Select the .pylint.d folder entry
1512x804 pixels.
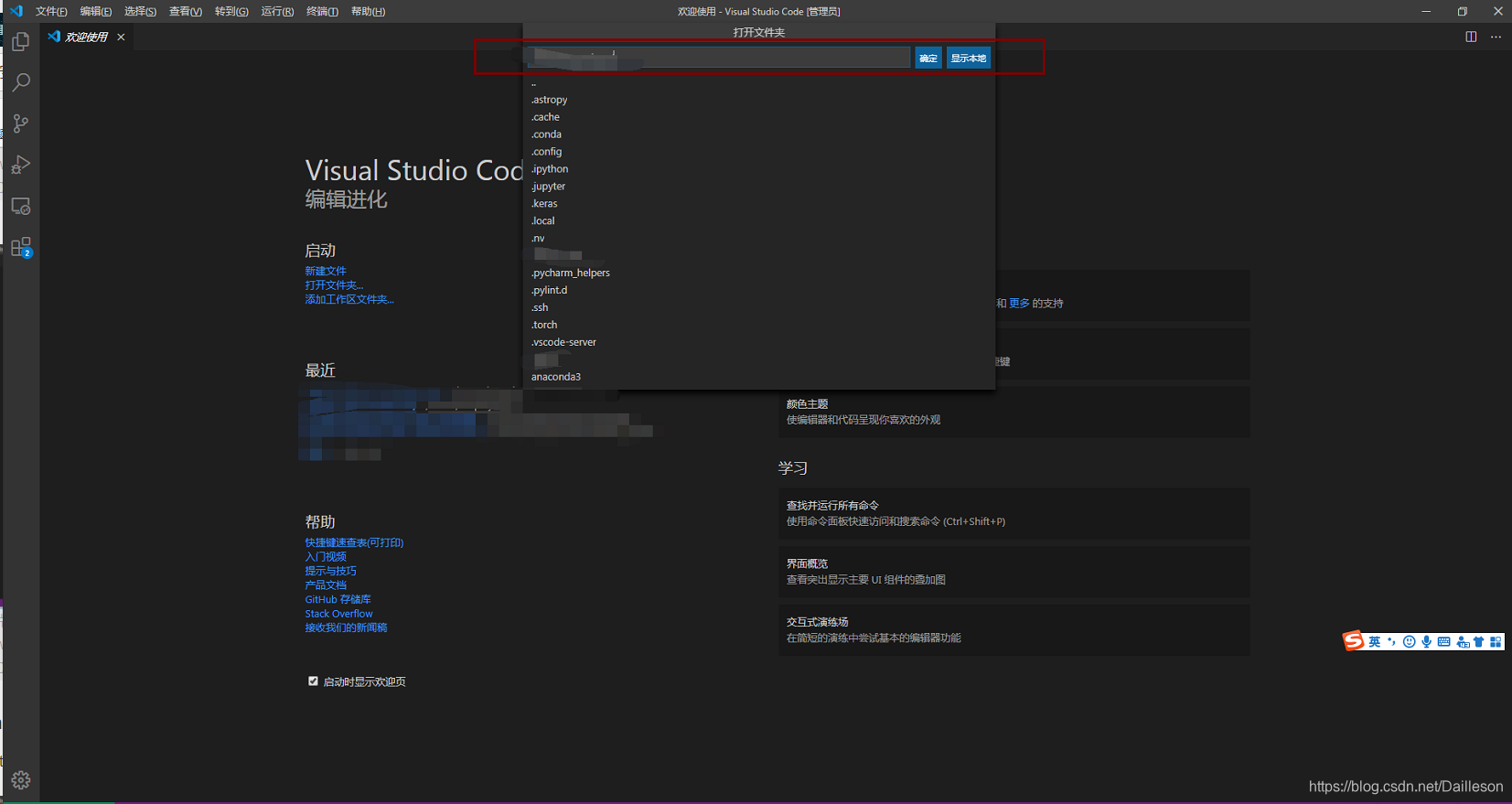click(x=759, y=291)
